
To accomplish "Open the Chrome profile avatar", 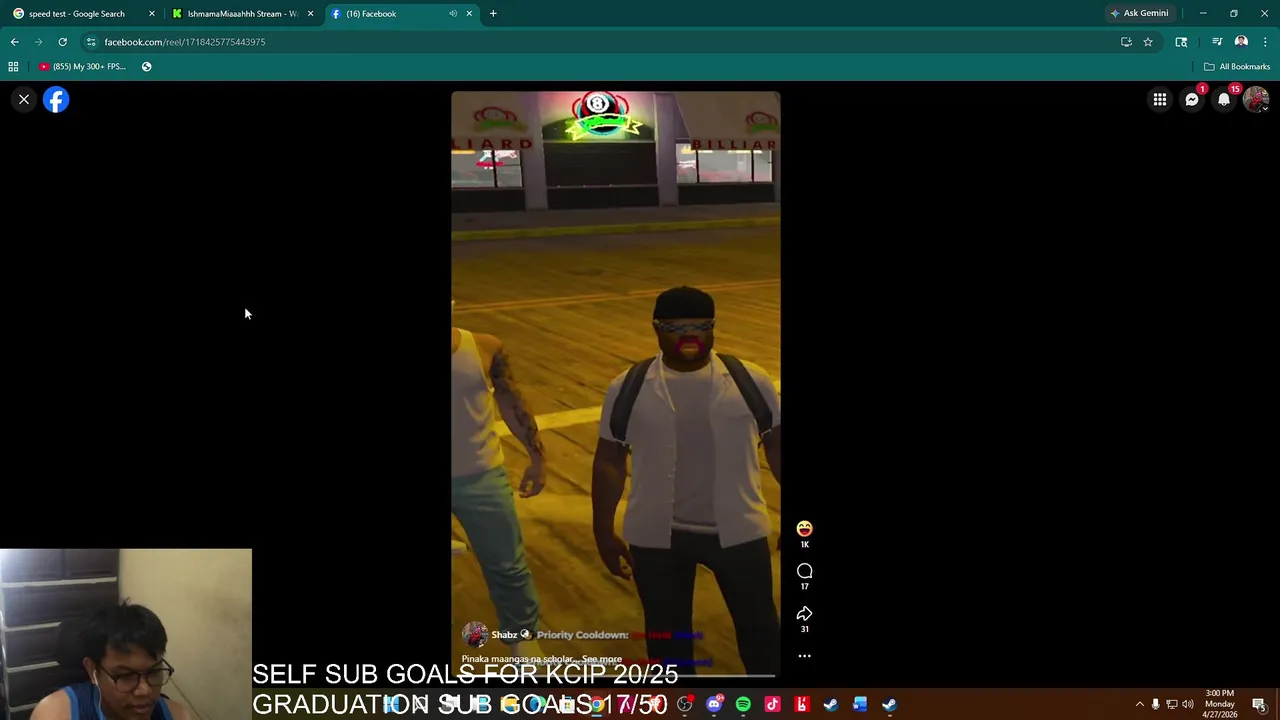I will [1241, 42].
